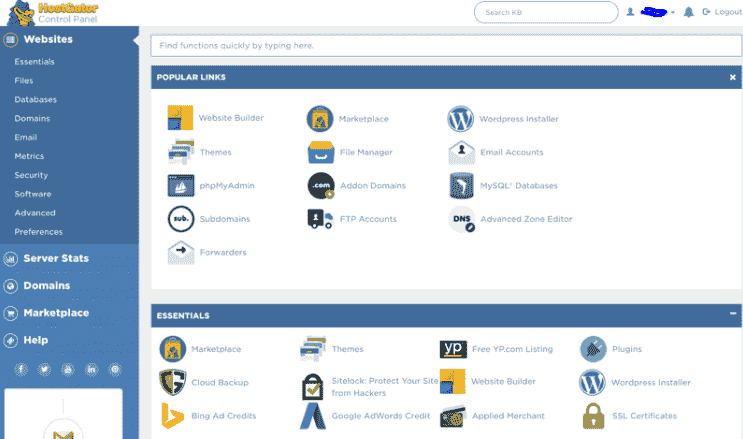Viewport: 743px width, 439px height.
Task: Log out using the Logout link
Action: pos(722,12)
